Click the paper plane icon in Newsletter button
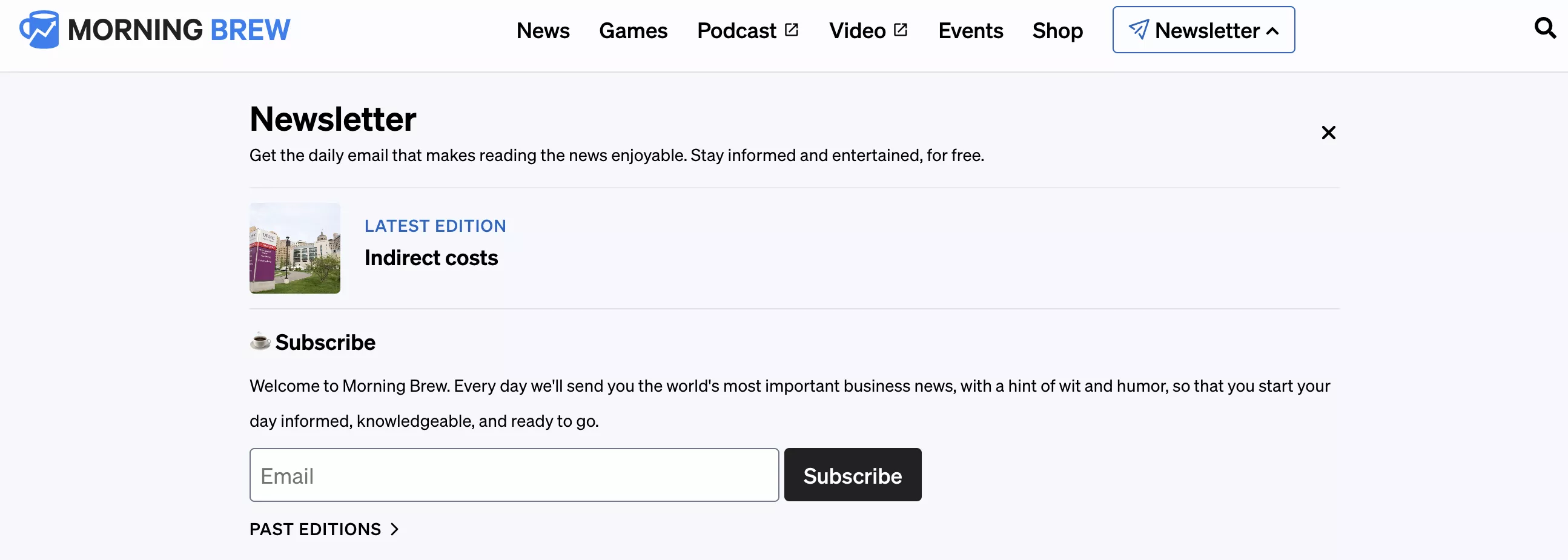This screenshot has height=560, width=1568. click(1138, 29)
